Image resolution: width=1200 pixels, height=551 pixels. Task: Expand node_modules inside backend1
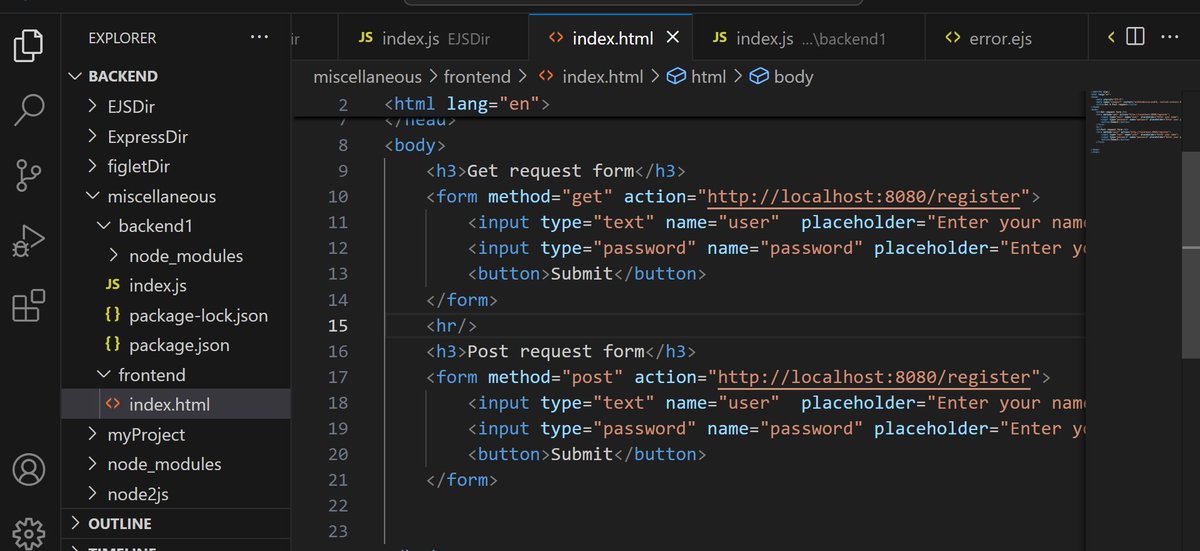click(114, 256)
